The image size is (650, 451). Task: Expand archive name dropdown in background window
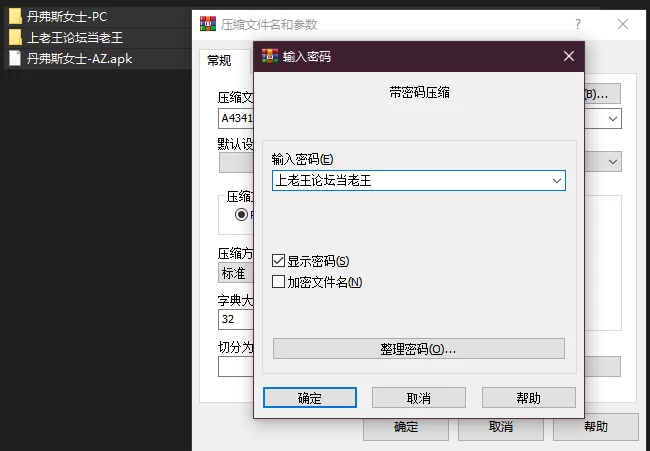point(613,119)
